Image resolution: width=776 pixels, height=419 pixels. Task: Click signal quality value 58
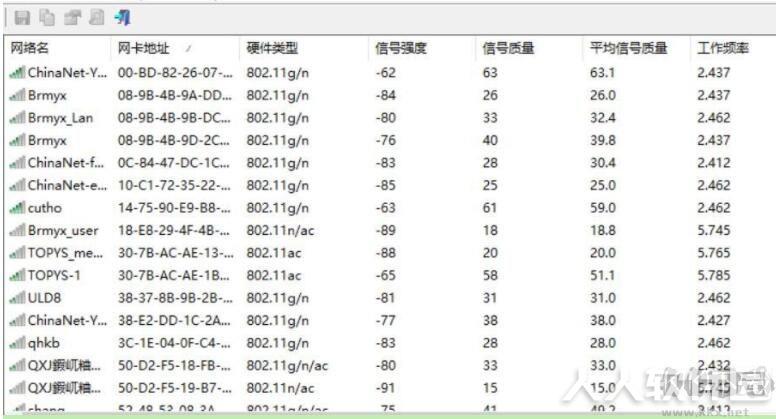click(490, 276)
